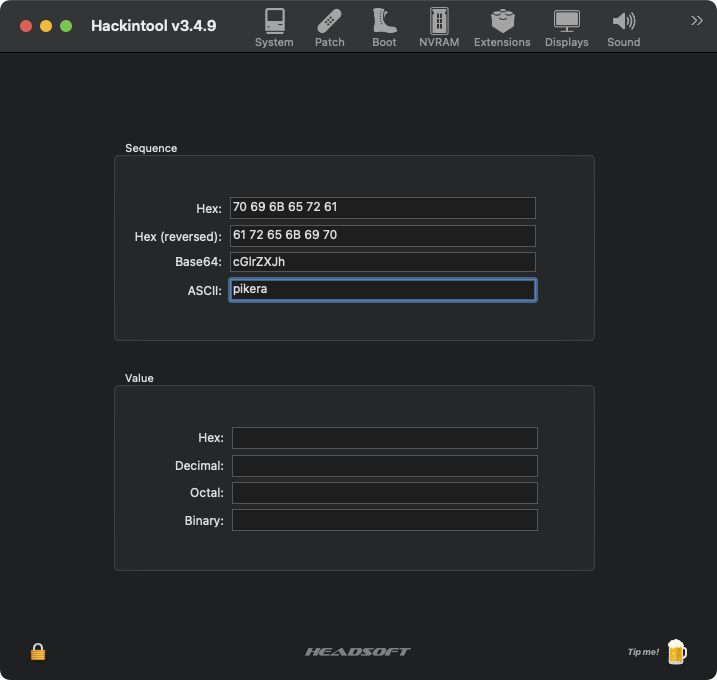This screenshot has width=717, height=680.
Task: Zoom window using green button
Action: pos(66,26)
